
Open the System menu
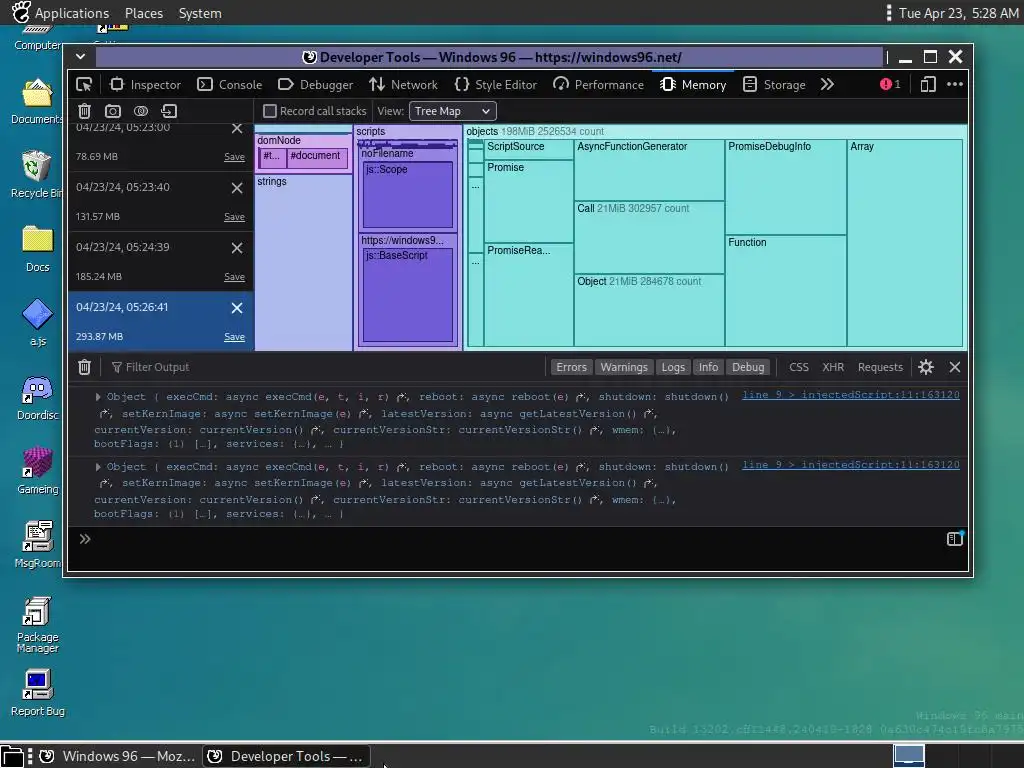pos(200,13)
